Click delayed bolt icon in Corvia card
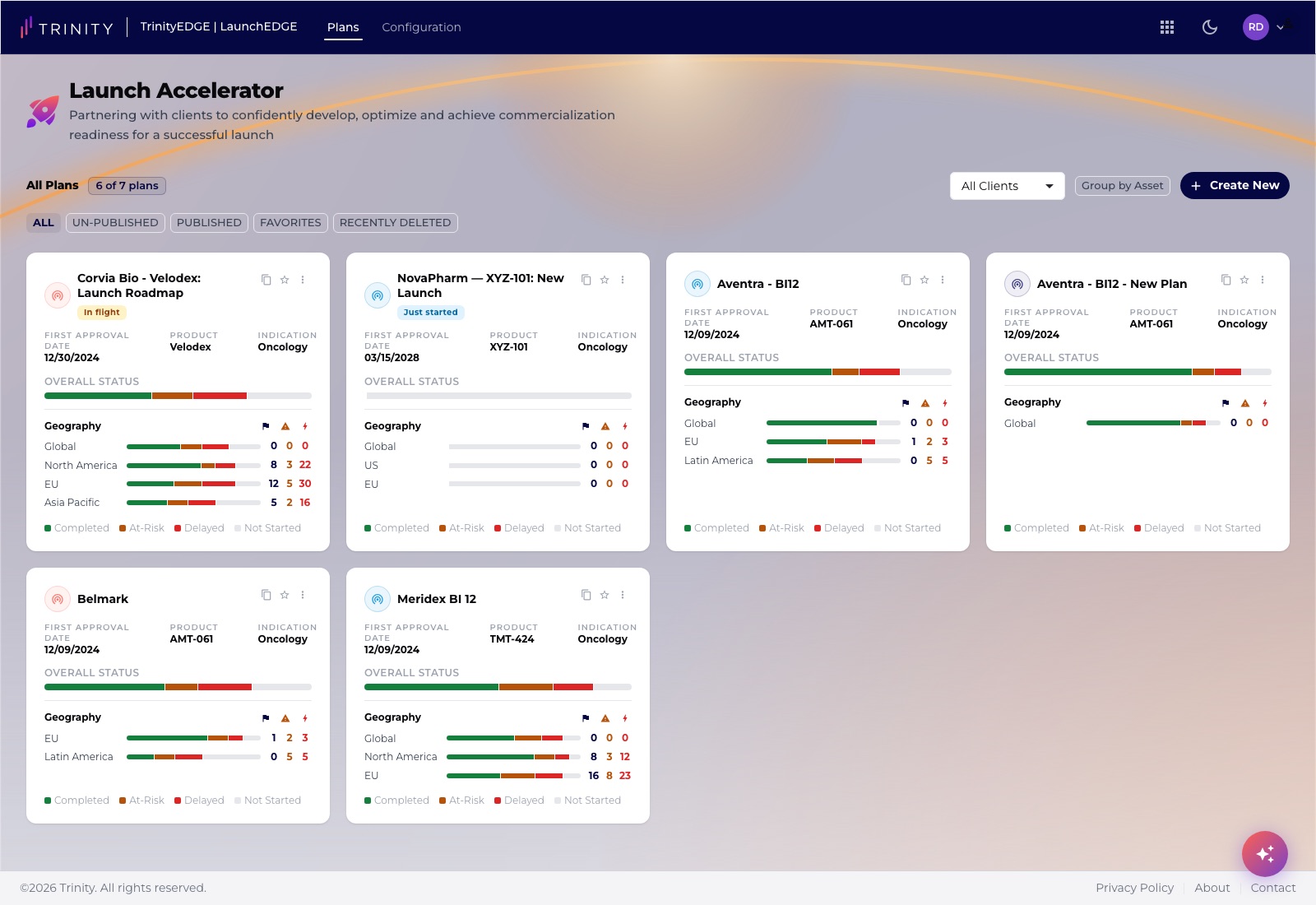The image size is (1316, 905). click(x=305, y=426)
